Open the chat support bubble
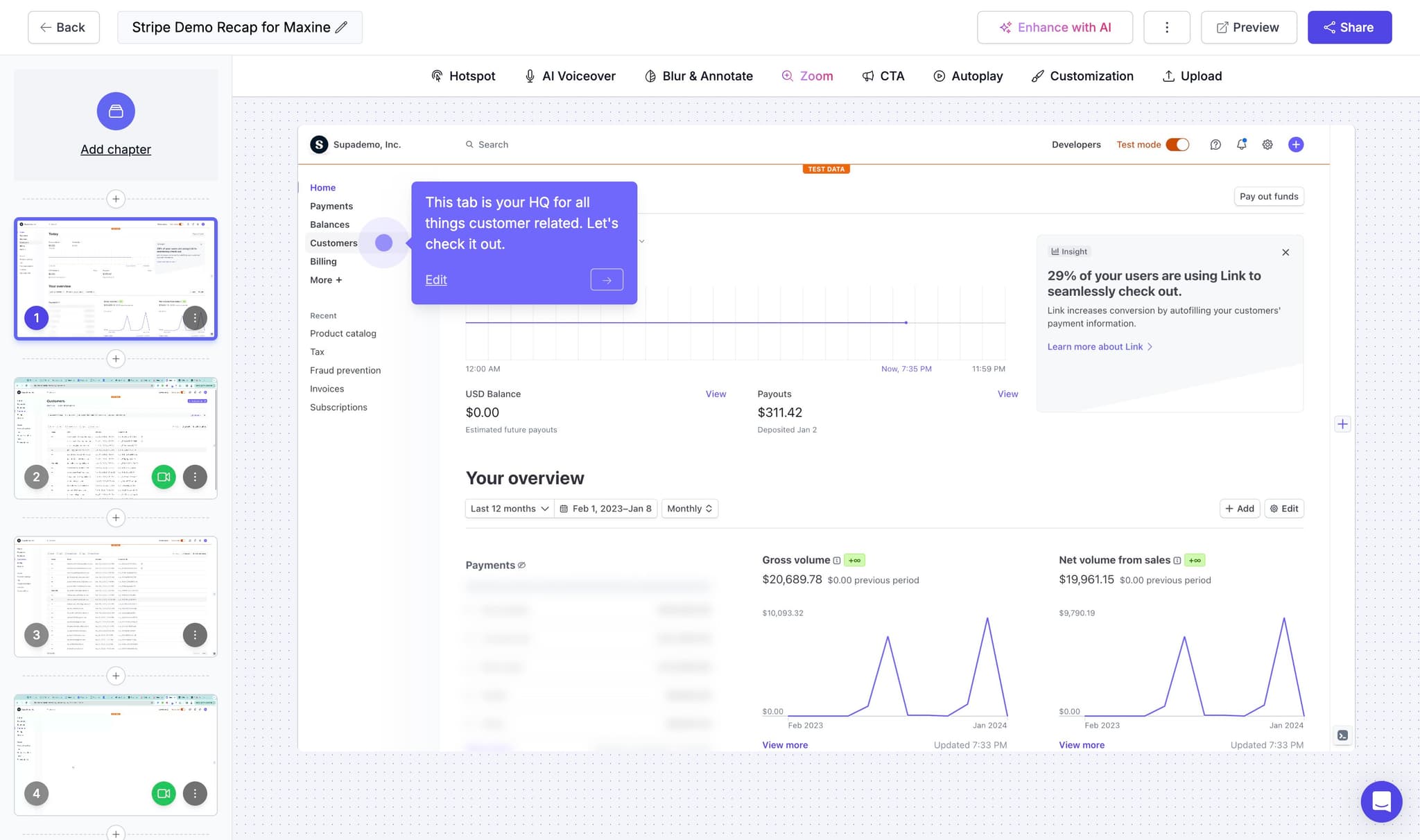This screenshot has height=840, width=1420. pos(1381,801)
